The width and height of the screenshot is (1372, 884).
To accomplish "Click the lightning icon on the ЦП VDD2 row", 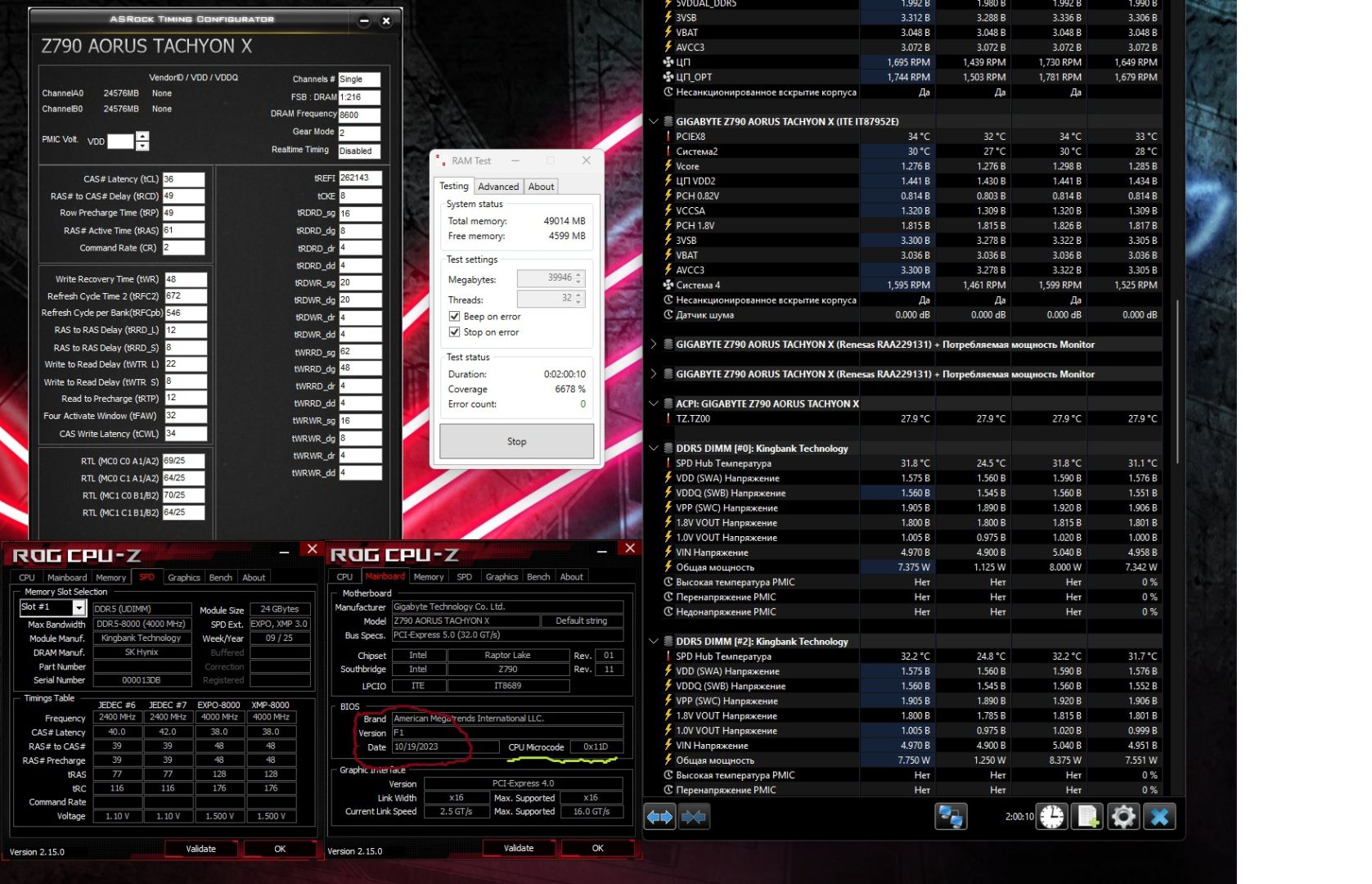I will point(668,181).
